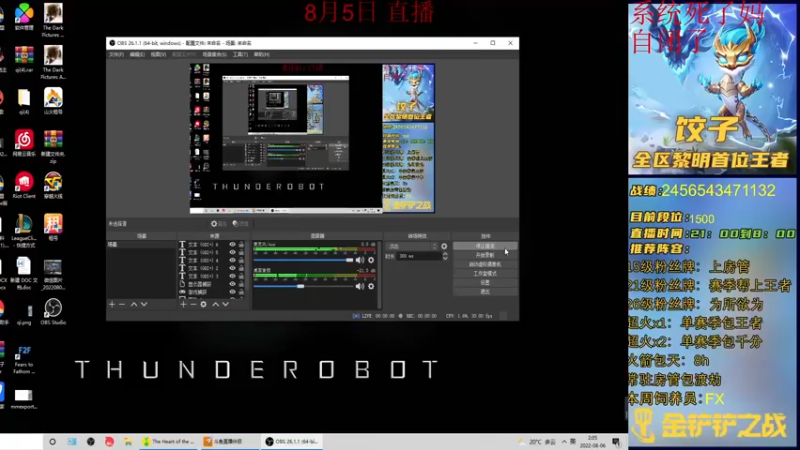Select the scene entry in scenes list
Image resolution: width=800 pixels, height=450 pixels.
click(x=141, y=245)
